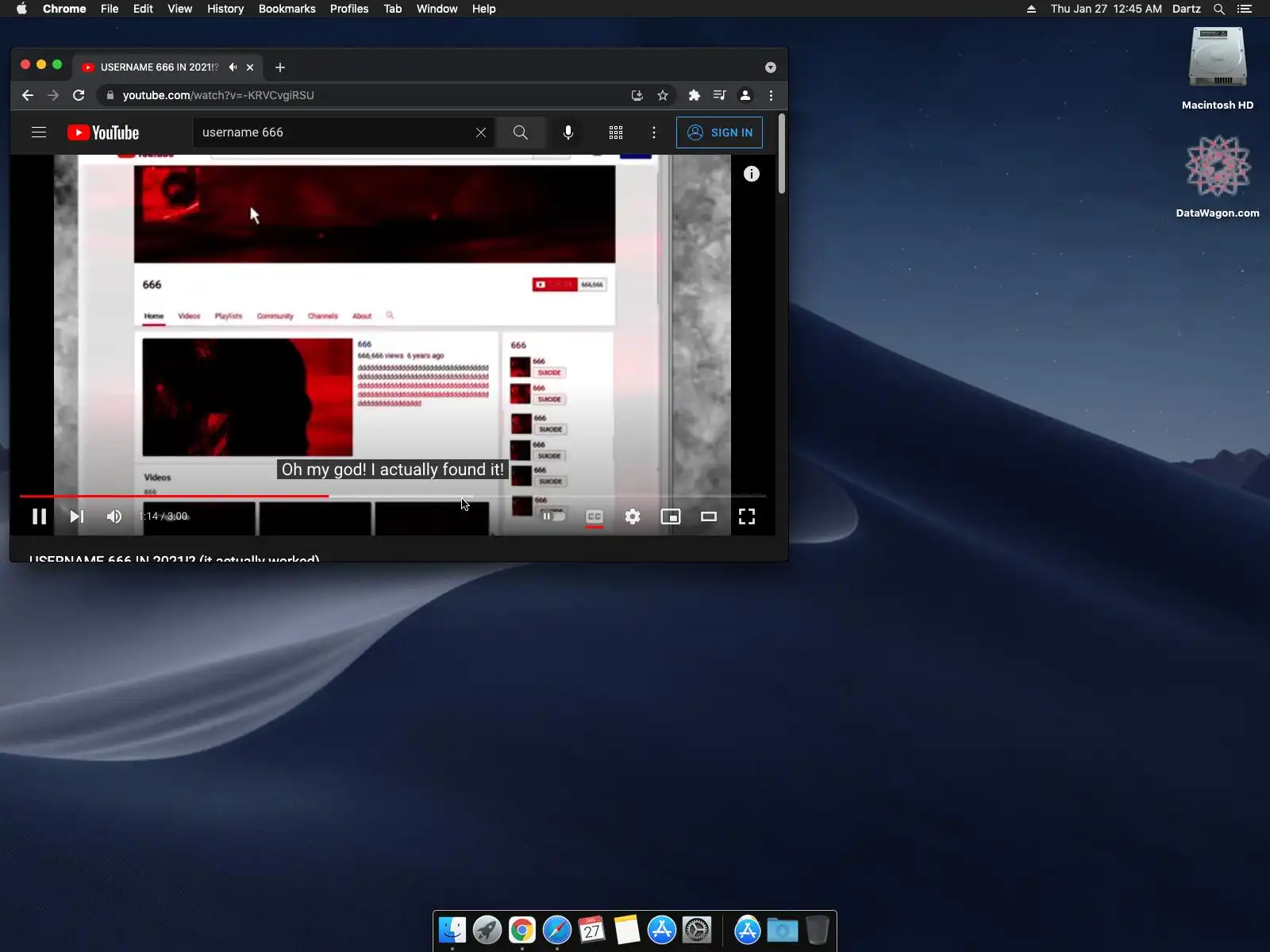Sign in to YouTube
This screenshot has height=952, width=1270.
coord(719,132)
